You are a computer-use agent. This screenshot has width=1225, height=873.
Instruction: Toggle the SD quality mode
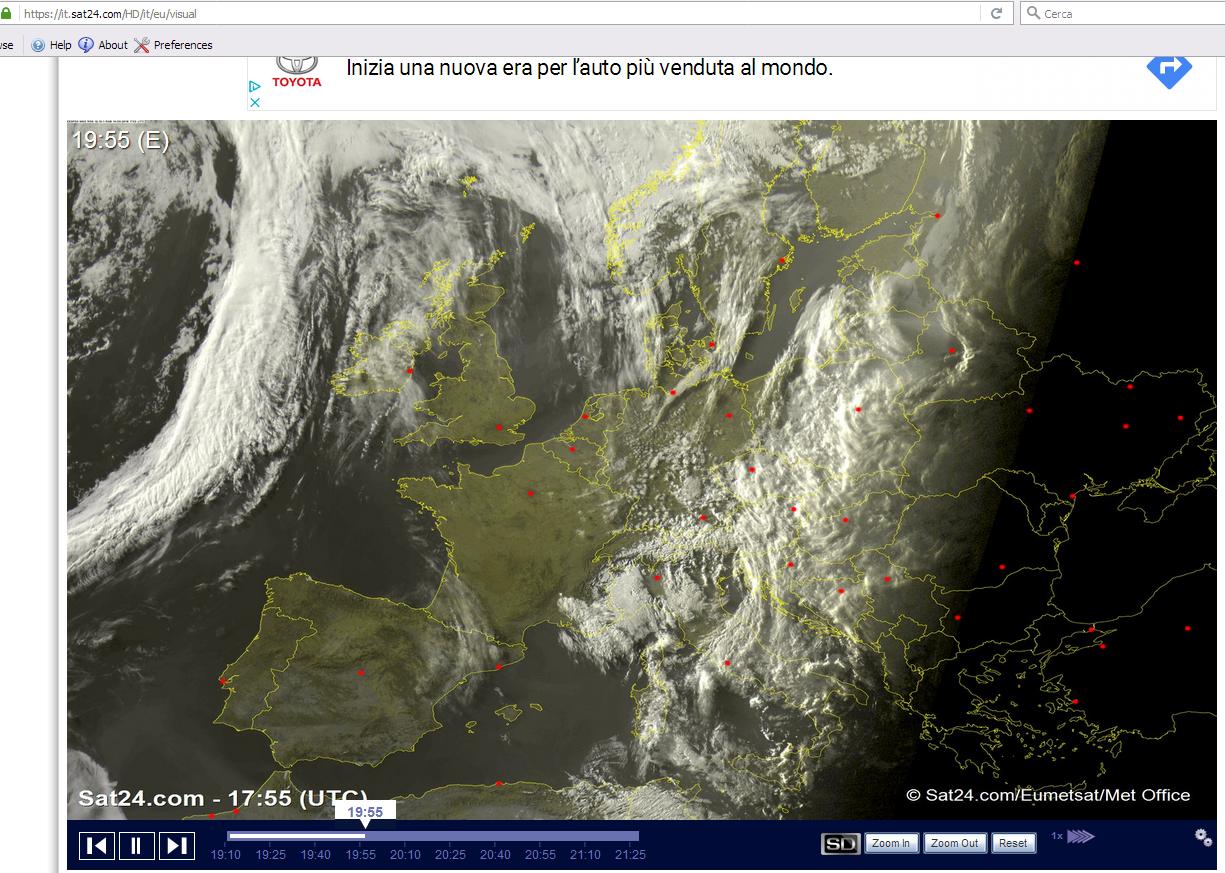coord(841,844)
